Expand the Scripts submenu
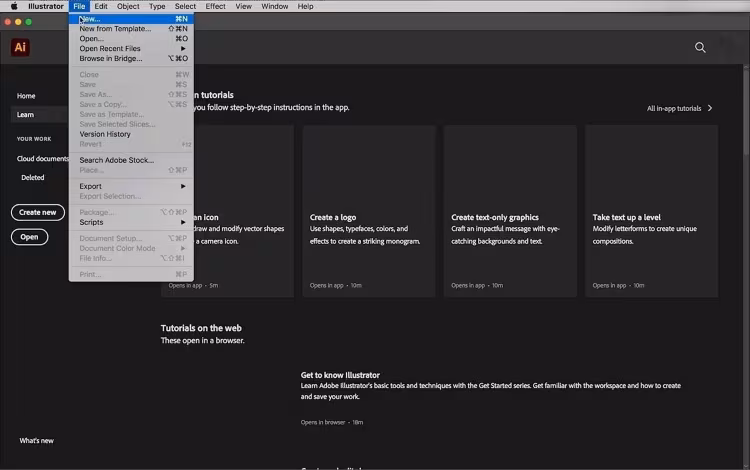 131,222
